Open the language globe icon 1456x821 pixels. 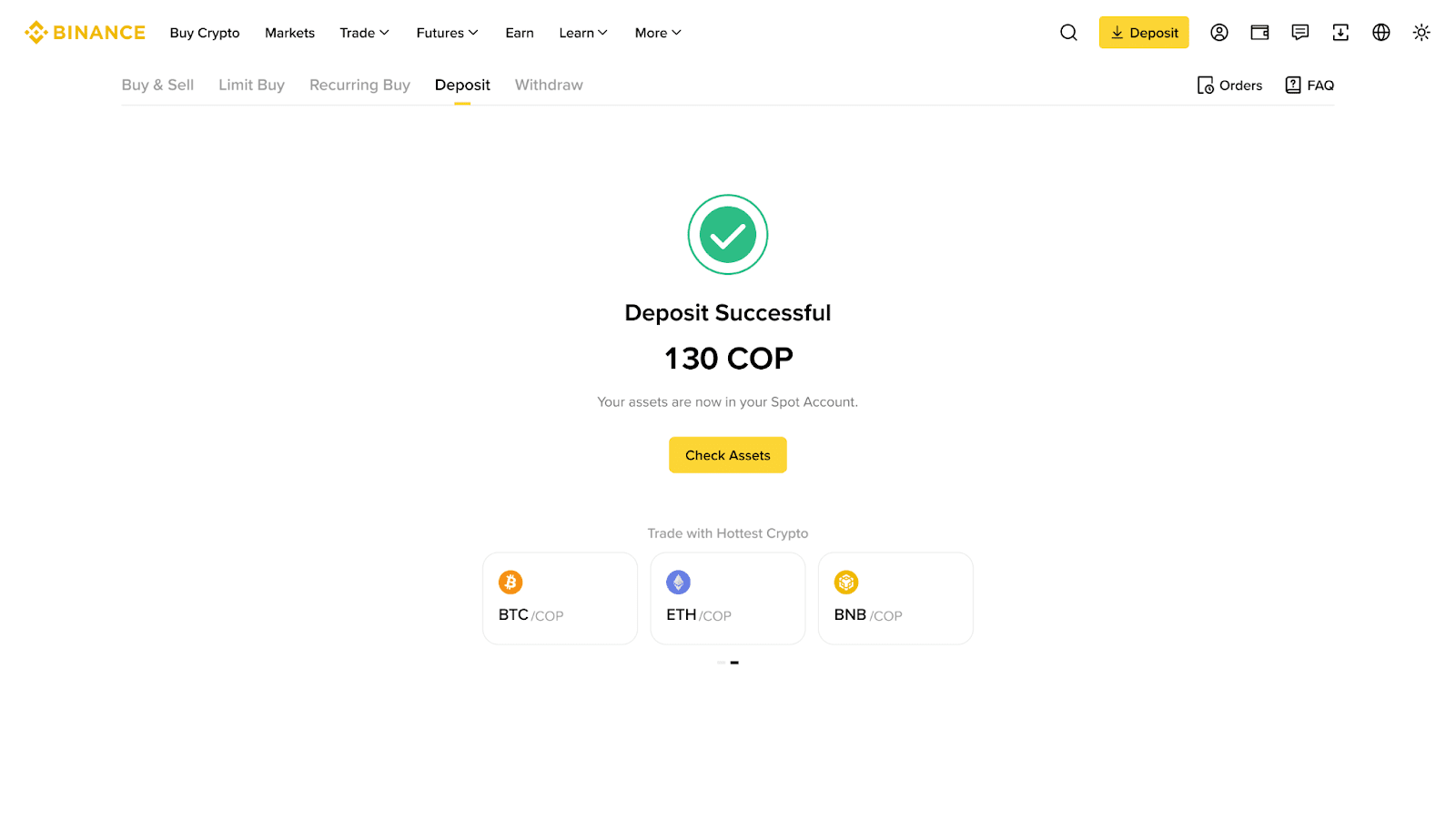[x=1381, y=33]
